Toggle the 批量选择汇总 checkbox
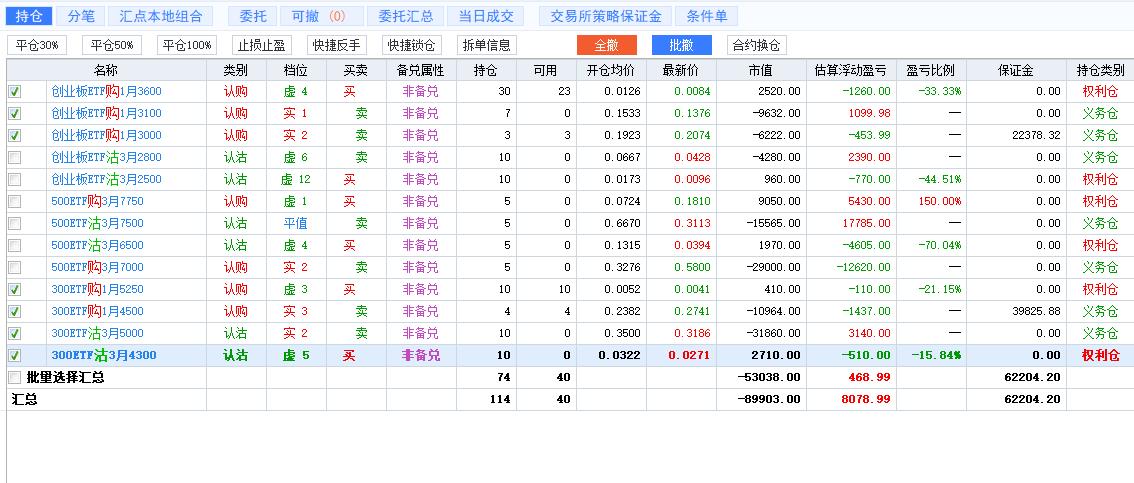1134x483 pixels. point(14,377)
